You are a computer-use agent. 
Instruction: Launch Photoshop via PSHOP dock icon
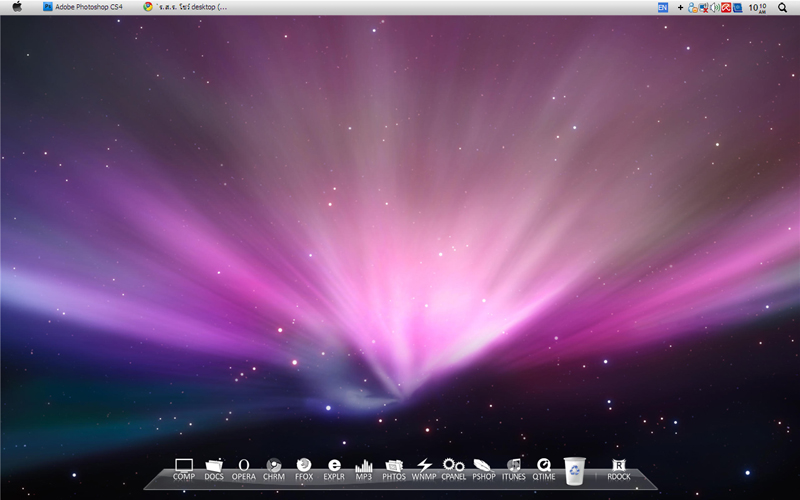[x=484, y=469]
